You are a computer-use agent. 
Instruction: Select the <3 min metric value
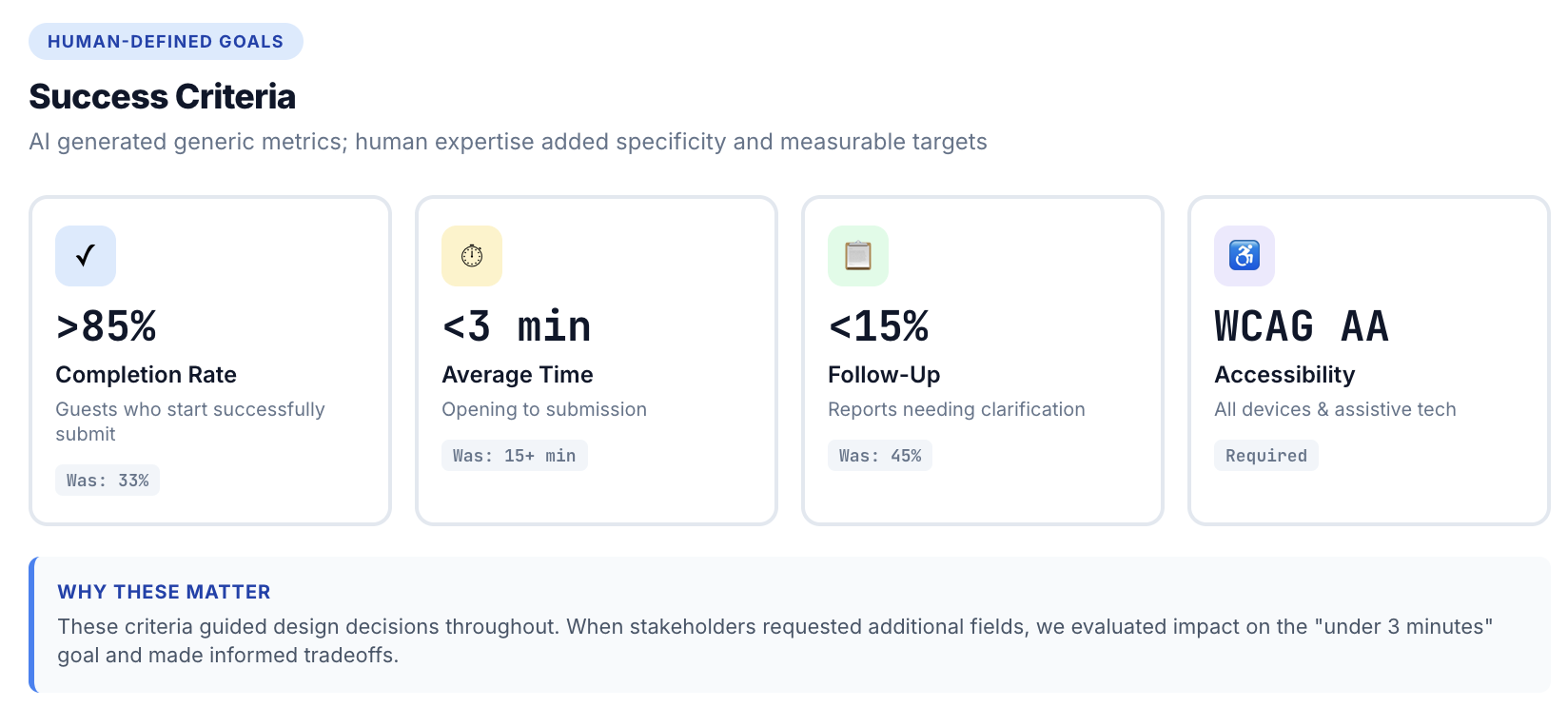517,326
